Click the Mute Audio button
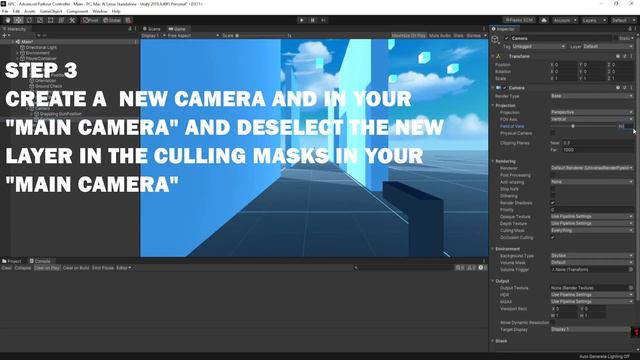 pyautogui.click(x=440, y=36)
